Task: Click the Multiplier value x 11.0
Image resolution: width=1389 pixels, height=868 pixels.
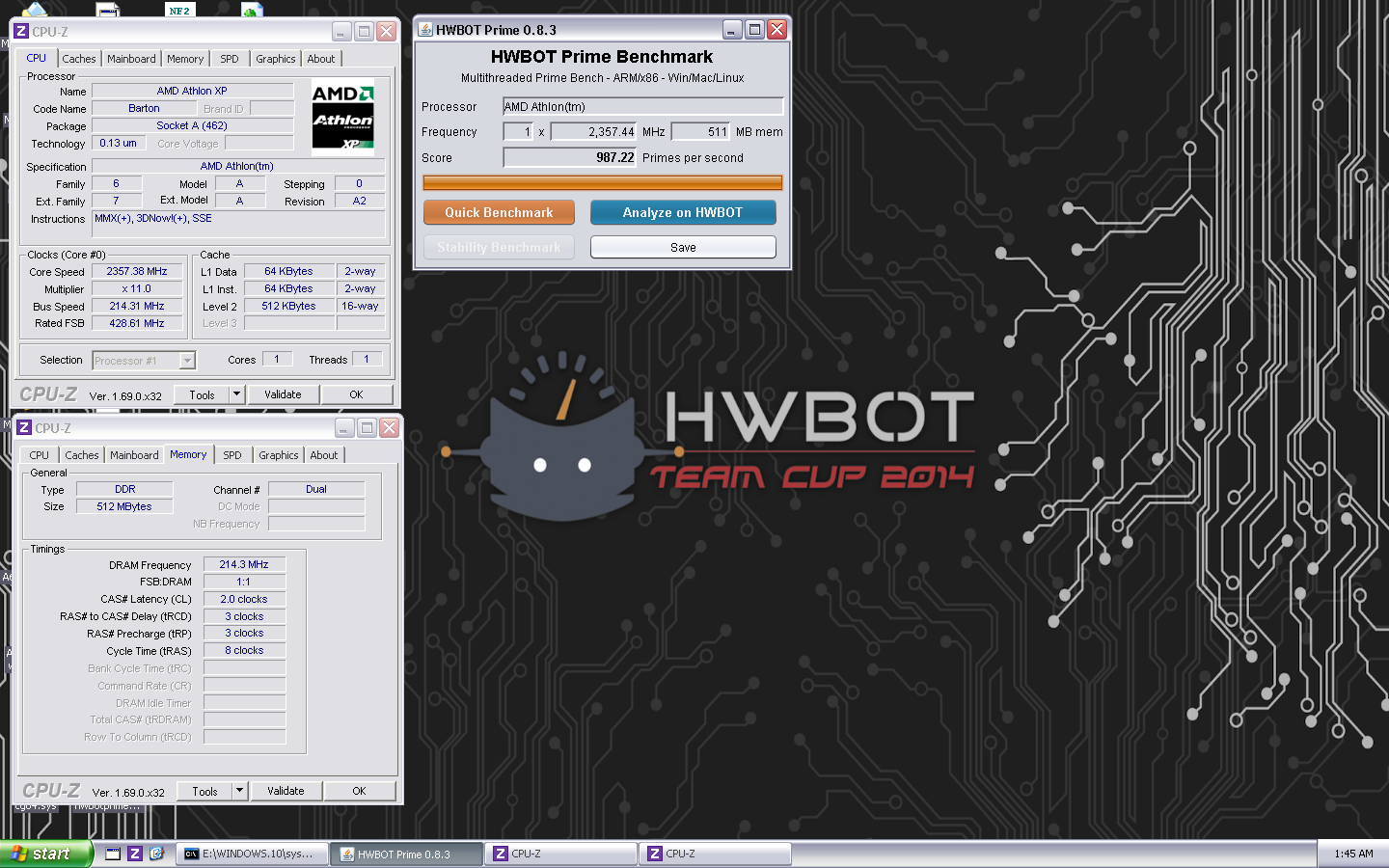Action: 137,288
